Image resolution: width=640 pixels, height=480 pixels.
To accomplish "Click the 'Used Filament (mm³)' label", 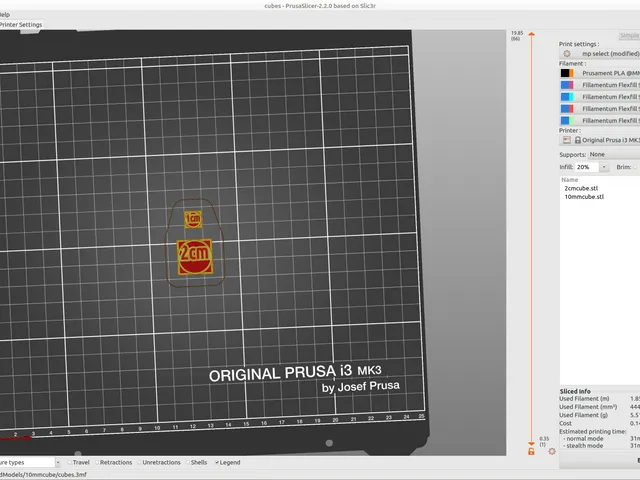I will click(588, 407).
